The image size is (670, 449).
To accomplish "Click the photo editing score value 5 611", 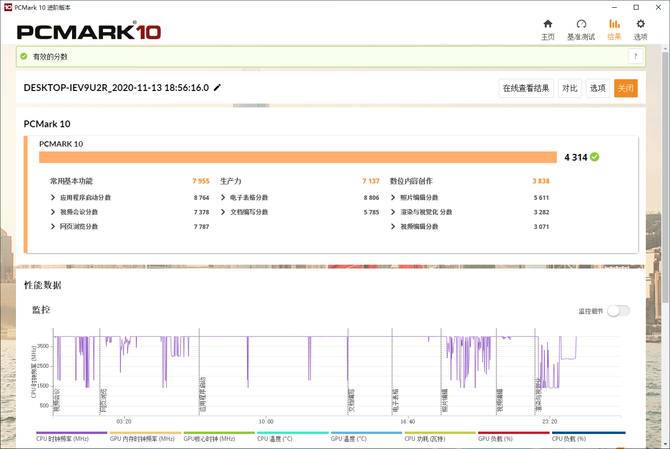I will tap(541, 197).
